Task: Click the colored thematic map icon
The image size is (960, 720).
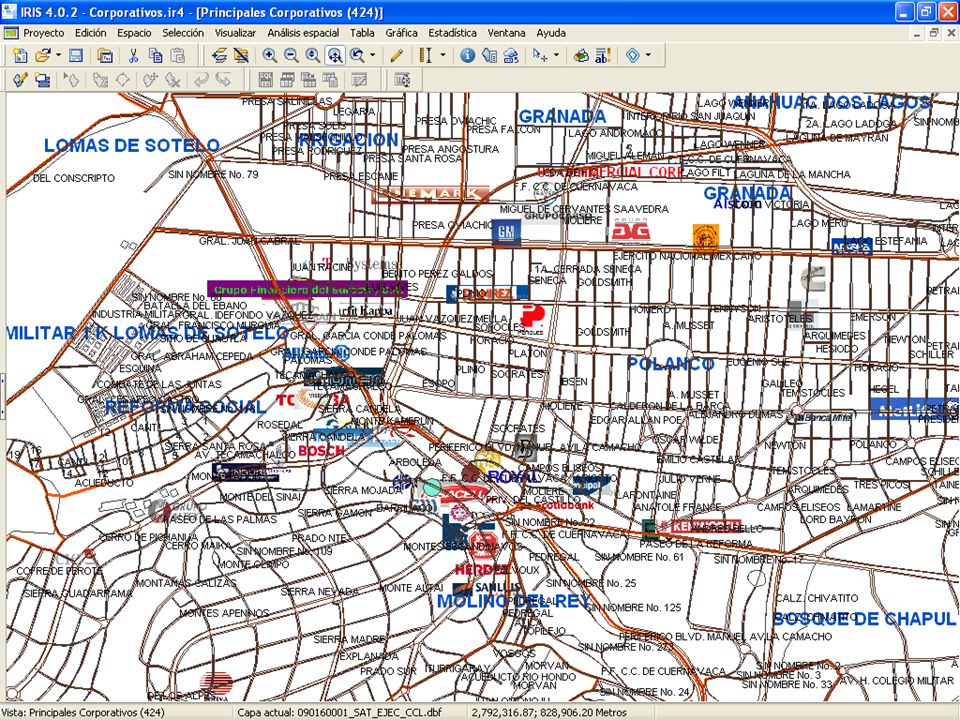Action: coord(581,56)
